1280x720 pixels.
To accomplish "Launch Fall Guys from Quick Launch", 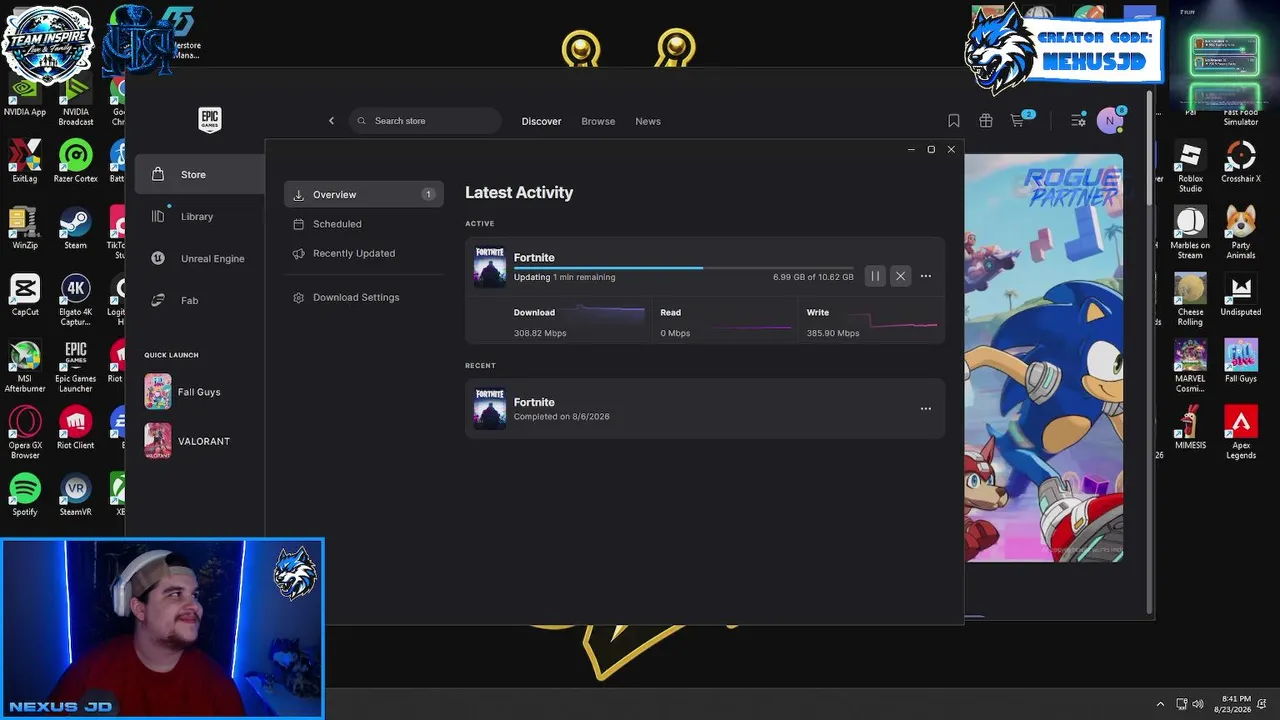I will click(x=183, y=392).
